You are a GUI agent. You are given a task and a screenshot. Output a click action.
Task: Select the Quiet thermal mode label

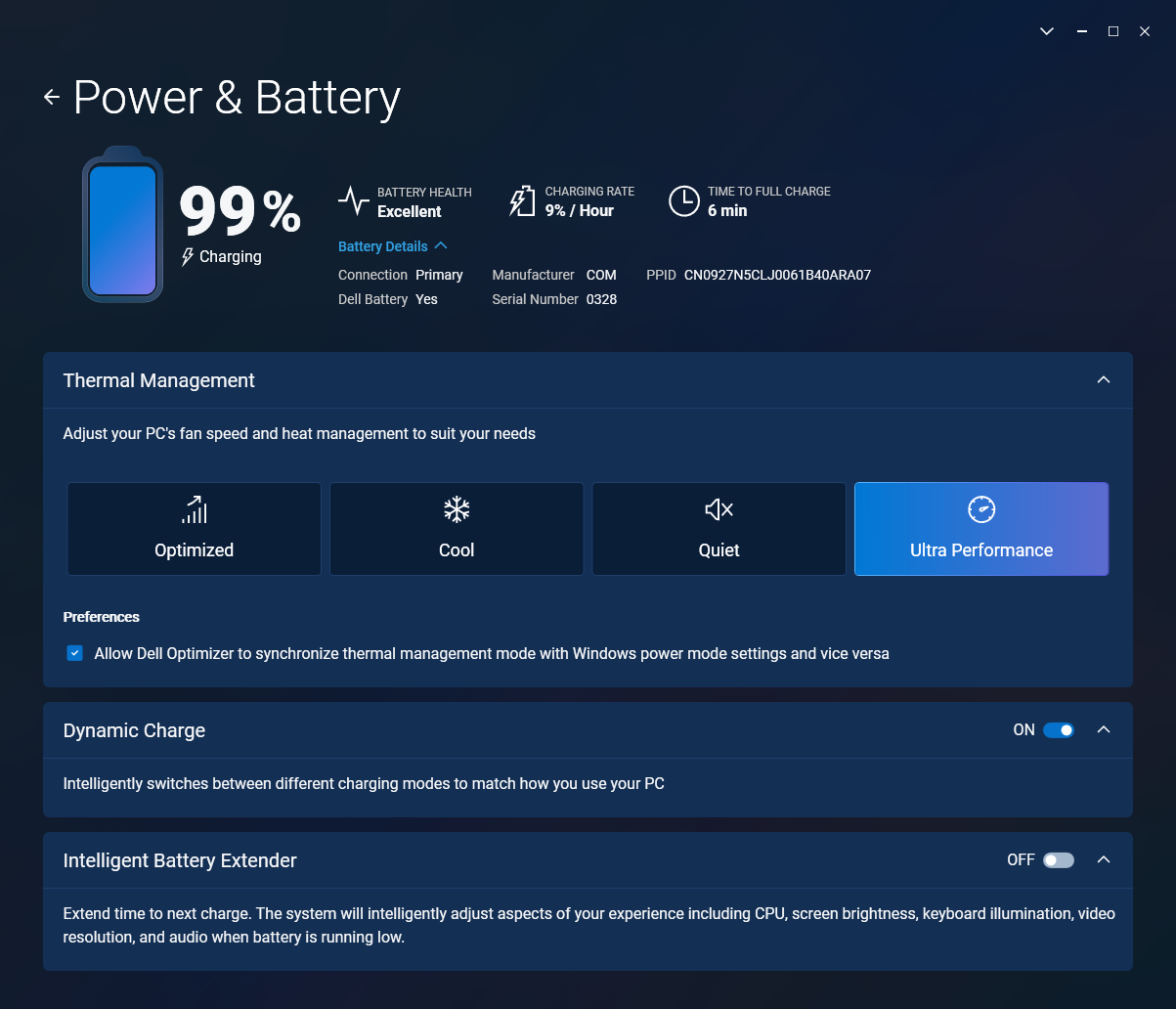click(719, 550)
